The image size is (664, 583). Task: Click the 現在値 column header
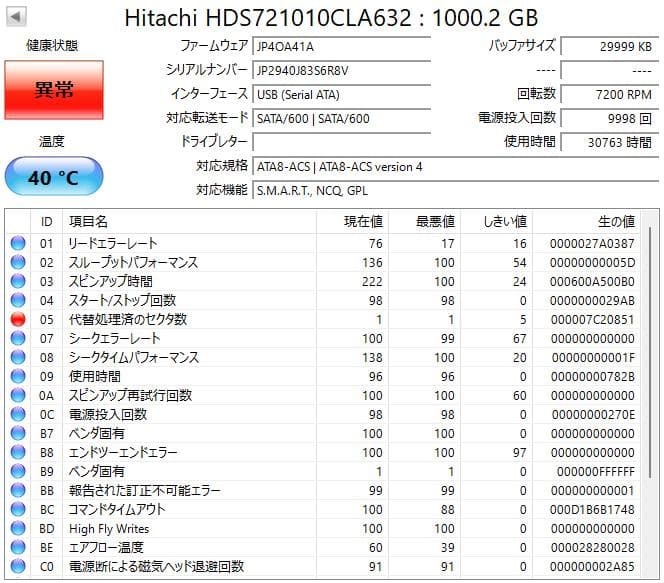pos(352,221)
